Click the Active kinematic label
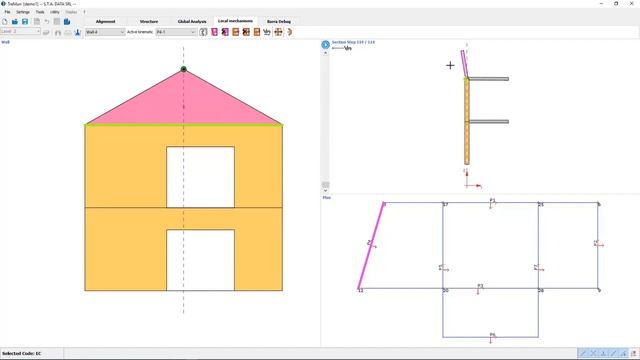Screen dimensions: 640x360 (140, 32)
